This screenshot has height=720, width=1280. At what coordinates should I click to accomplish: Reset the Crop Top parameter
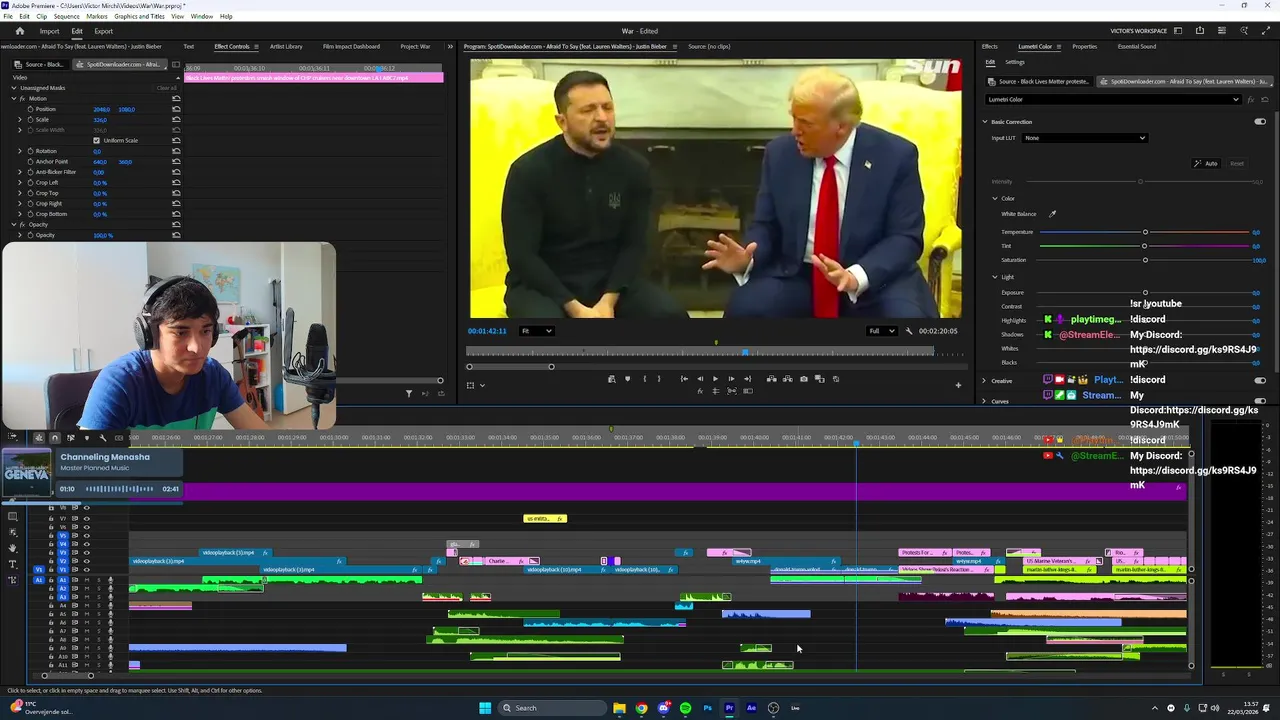[176, 193]
